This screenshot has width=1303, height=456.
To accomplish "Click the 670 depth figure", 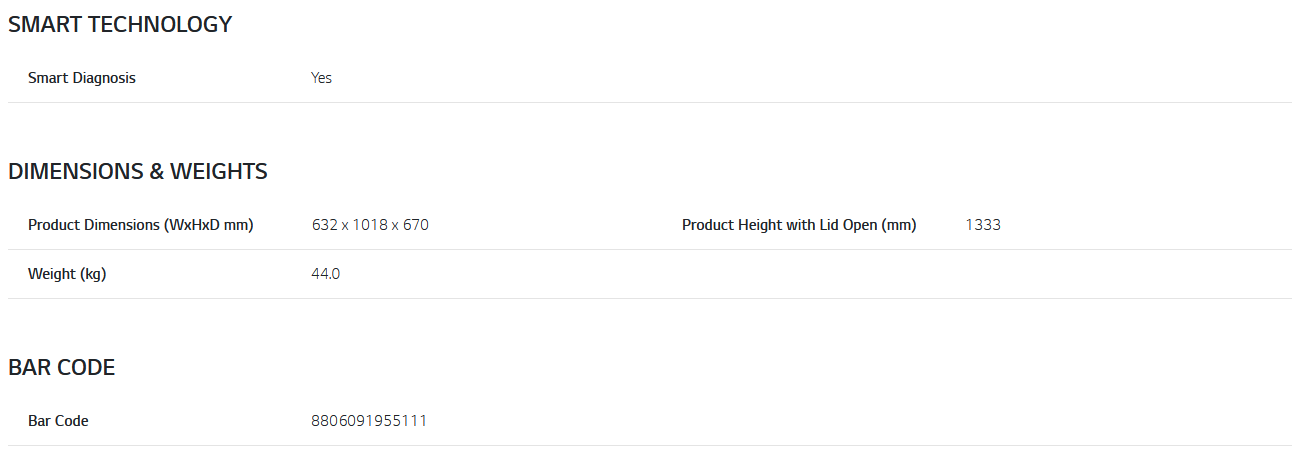I will coord(416,225).
